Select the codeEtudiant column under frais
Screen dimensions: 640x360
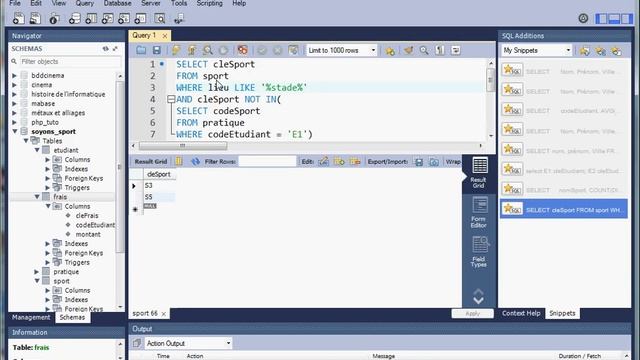pos(95,225)
